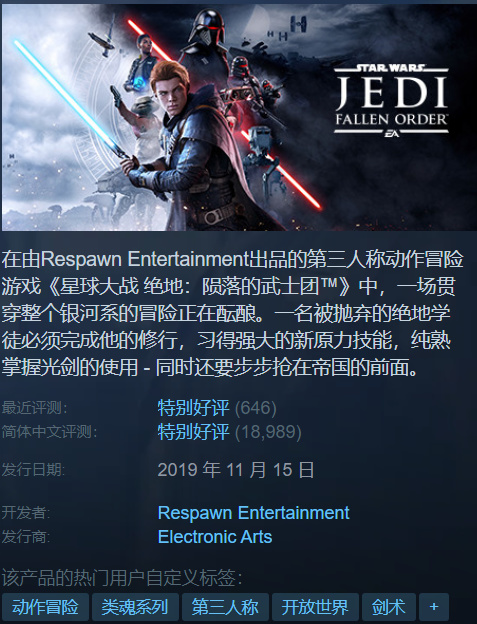Open the 剑术 tag
Screen dimensions: 477x624
point(389,607)
